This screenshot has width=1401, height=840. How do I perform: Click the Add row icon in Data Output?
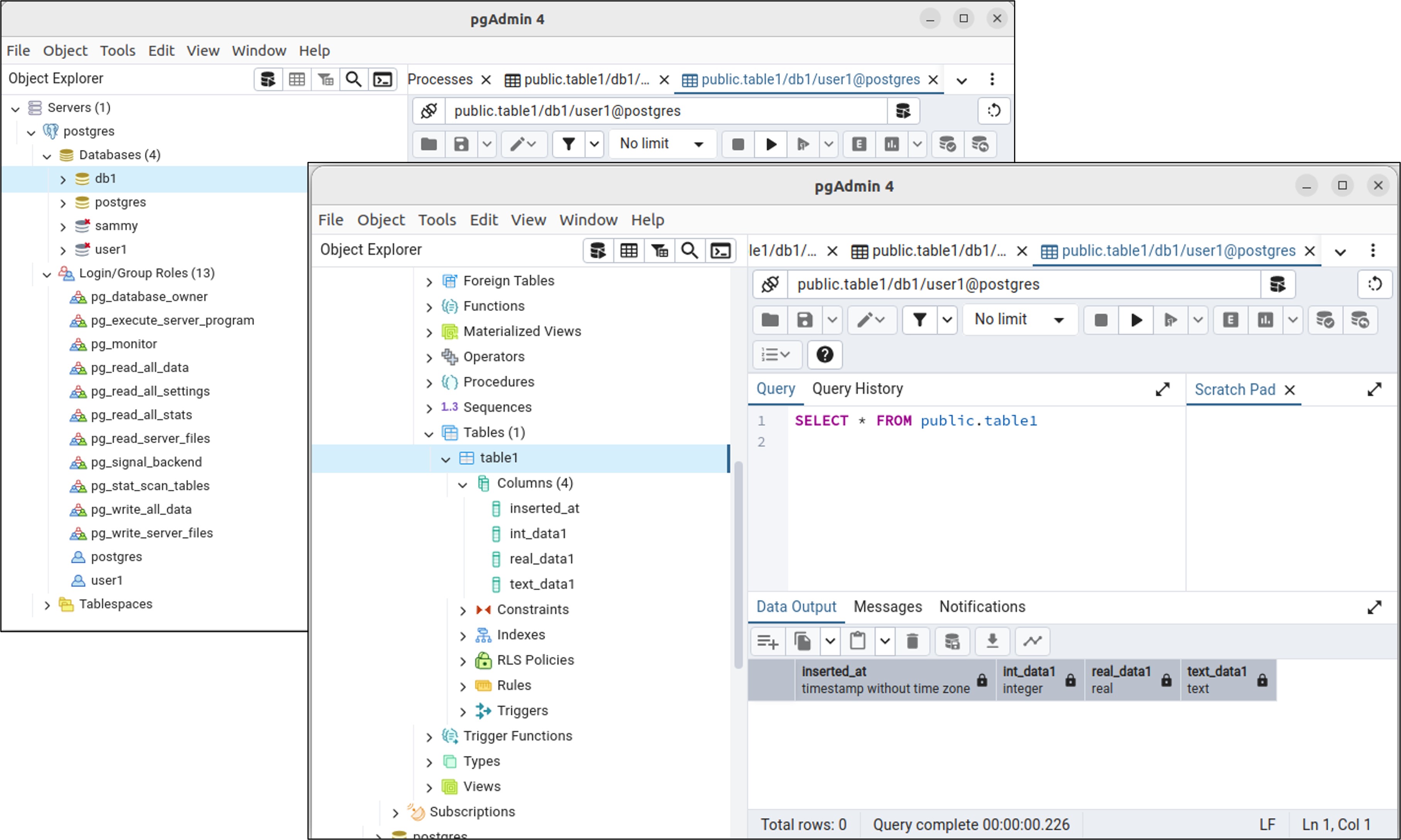(767, 641)
